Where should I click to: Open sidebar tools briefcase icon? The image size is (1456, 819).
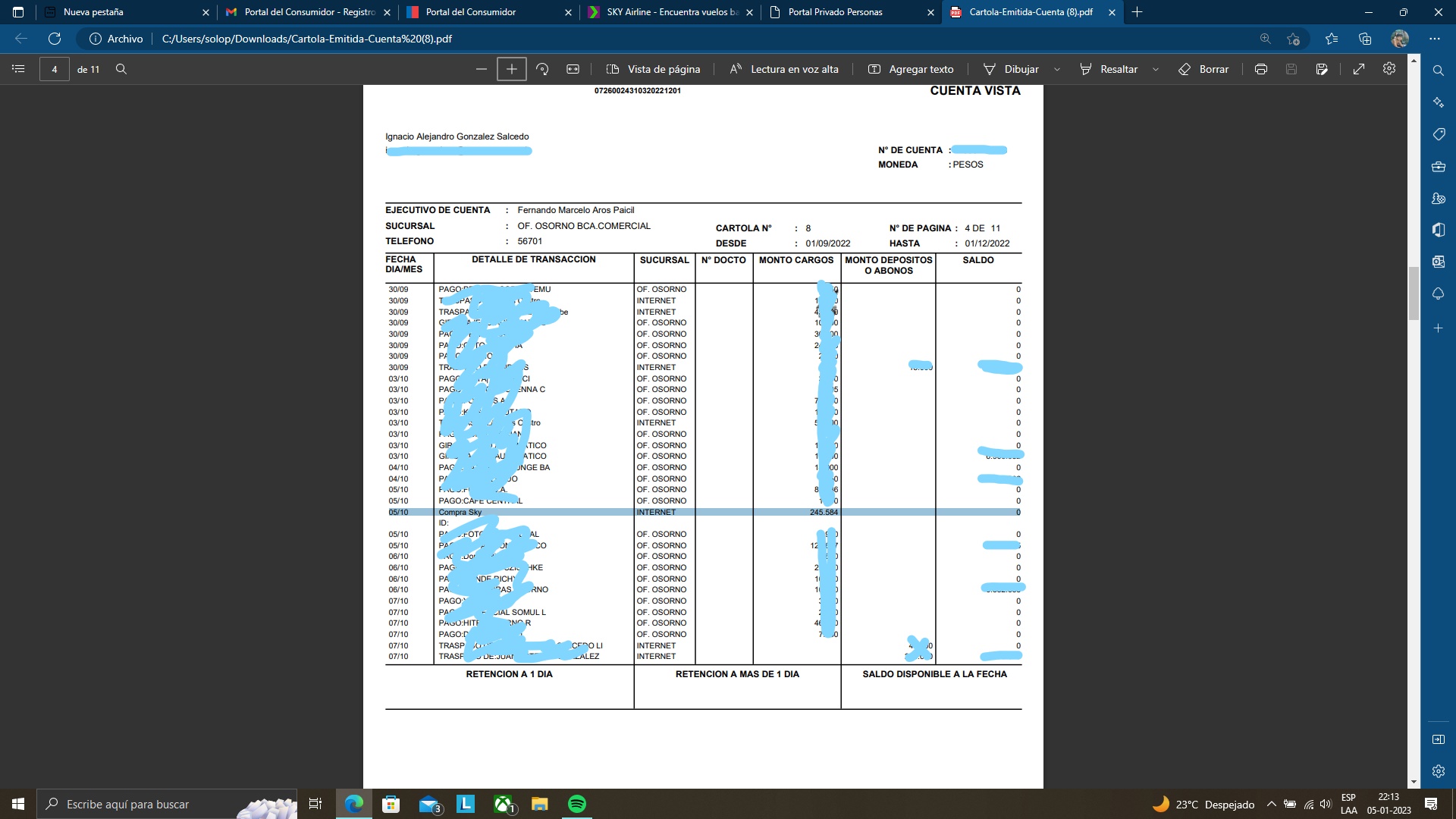tap(1438, 166)
